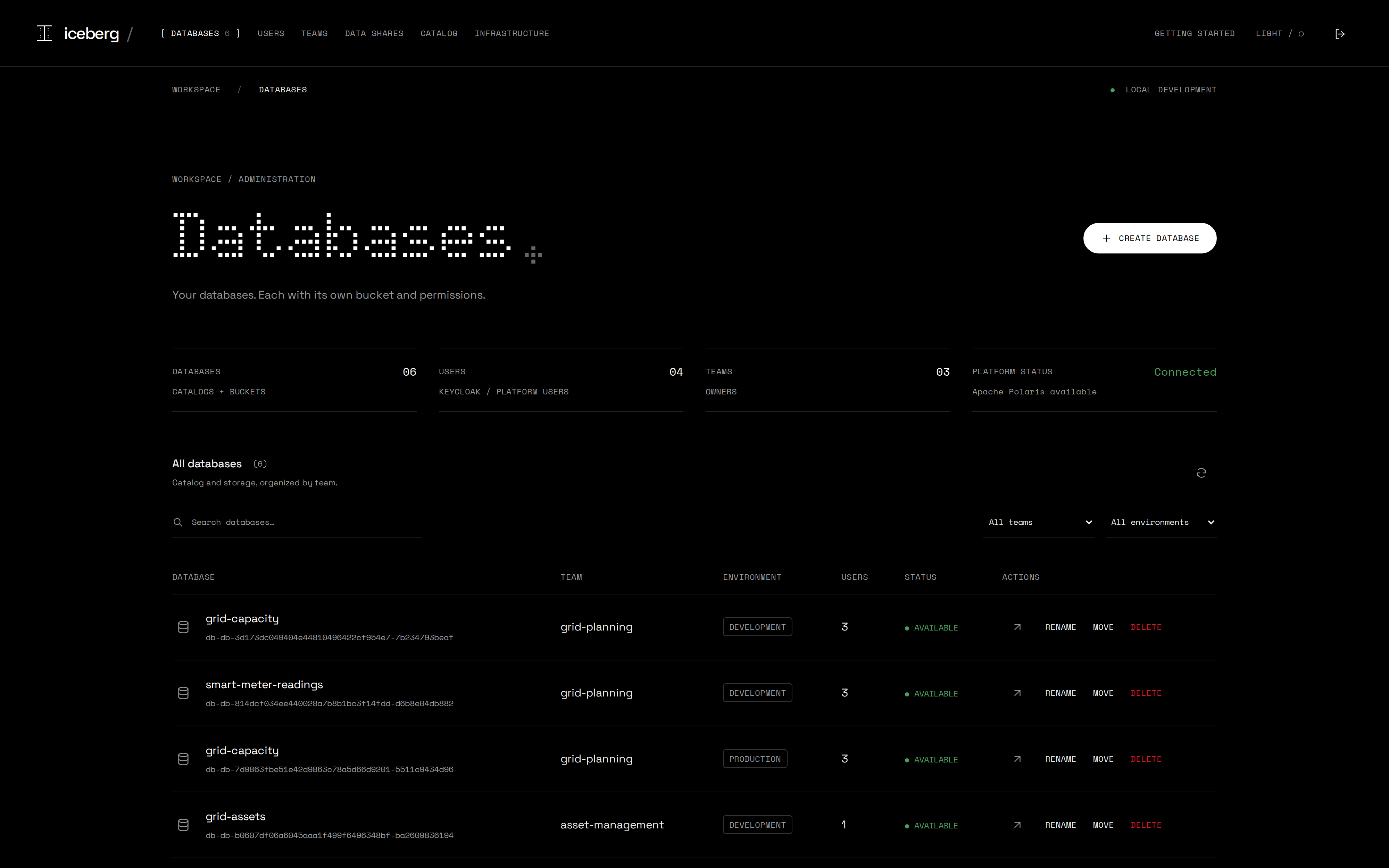Delete the development grid-capacity database
Viewport: 1389px width, 868px height.
(1146, 627)
